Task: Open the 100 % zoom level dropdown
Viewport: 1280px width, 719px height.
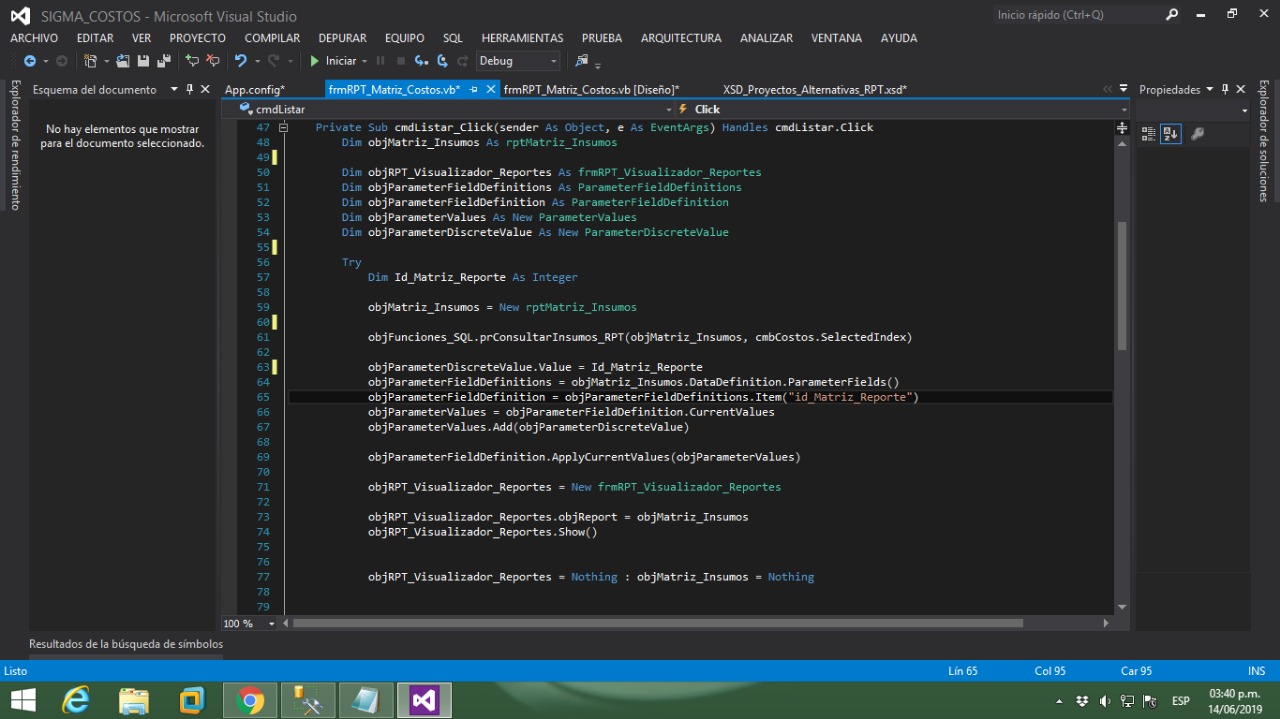Action: coord(271,624)
